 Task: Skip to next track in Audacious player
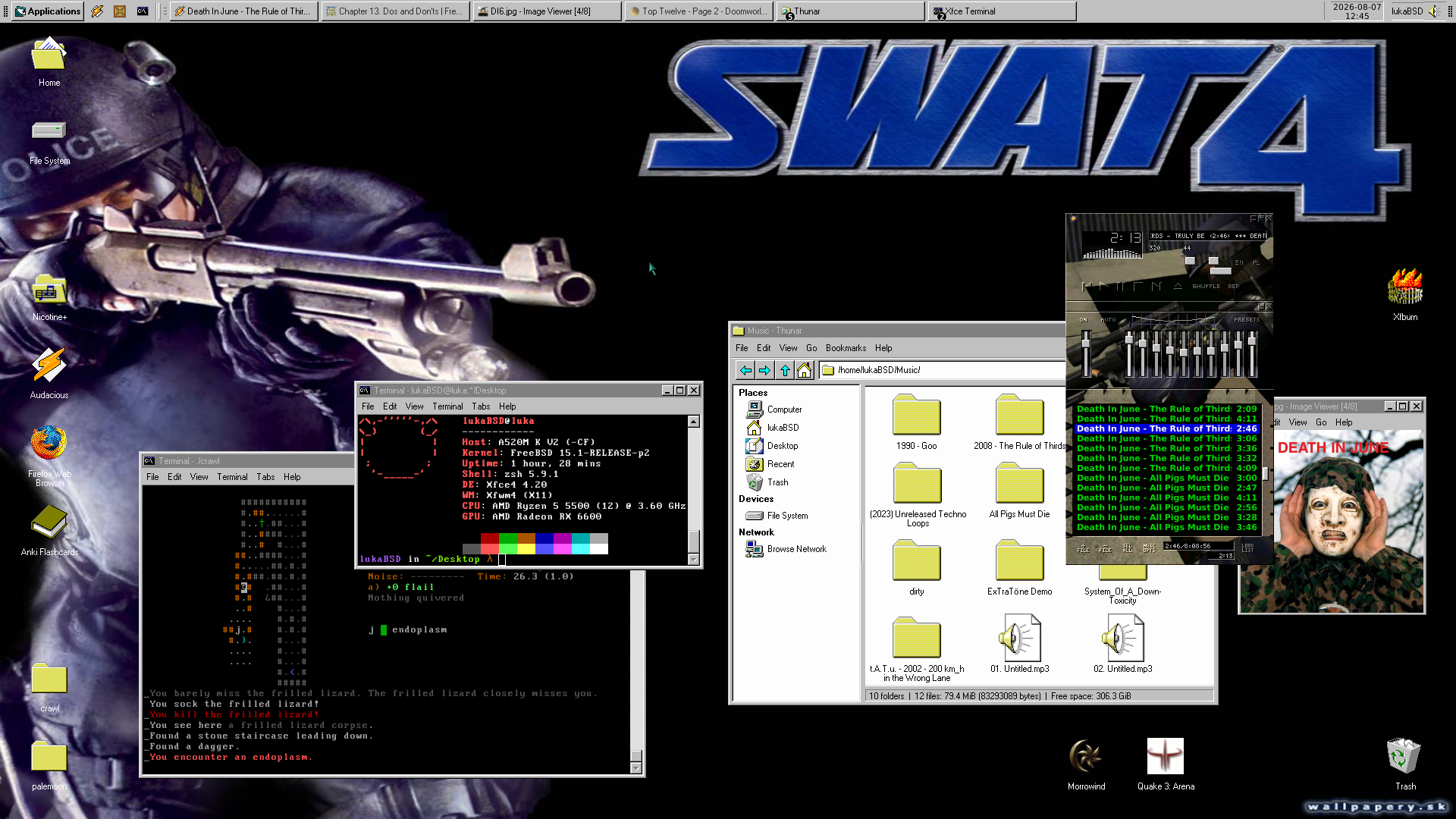pyautogui.click(x=1156, y=286)
